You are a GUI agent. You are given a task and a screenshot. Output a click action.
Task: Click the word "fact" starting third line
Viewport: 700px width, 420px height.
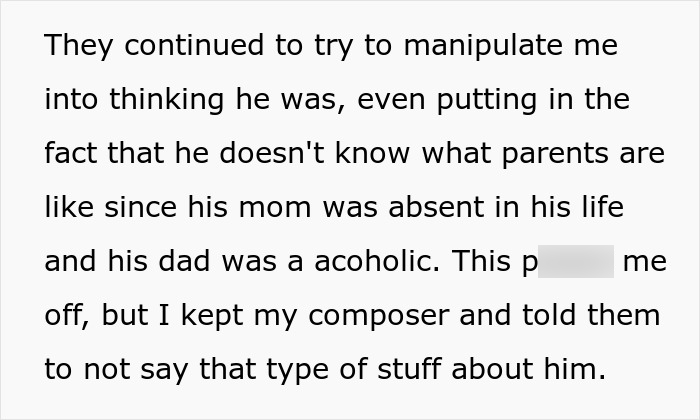[70, 154]
